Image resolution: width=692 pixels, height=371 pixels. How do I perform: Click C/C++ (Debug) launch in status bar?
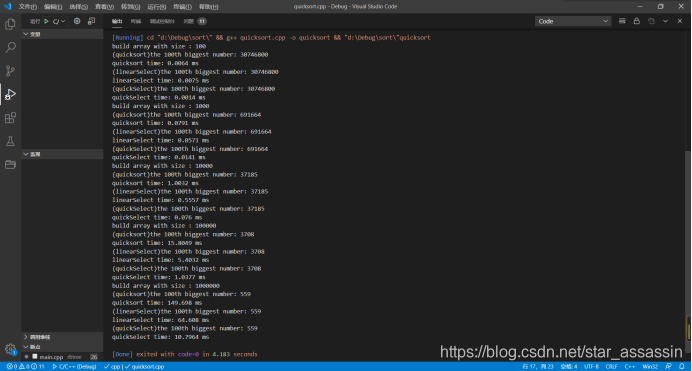coord(74,367)
